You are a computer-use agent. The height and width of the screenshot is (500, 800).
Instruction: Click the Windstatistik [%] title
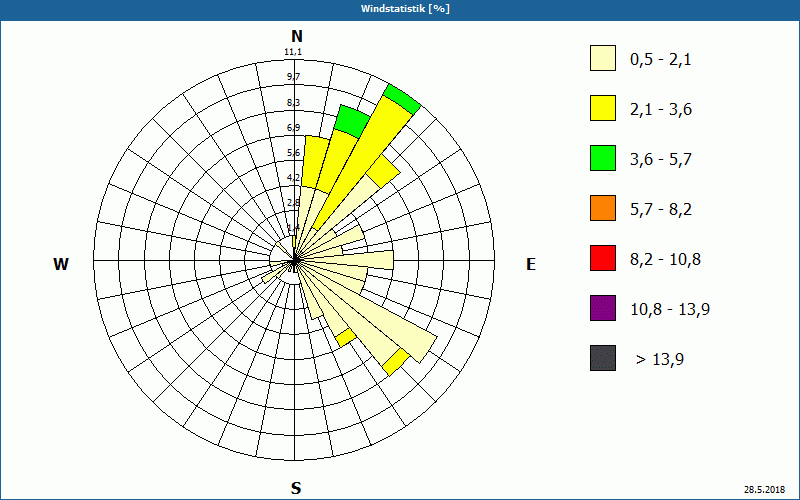pyautogui.click(x=405, y=9)
